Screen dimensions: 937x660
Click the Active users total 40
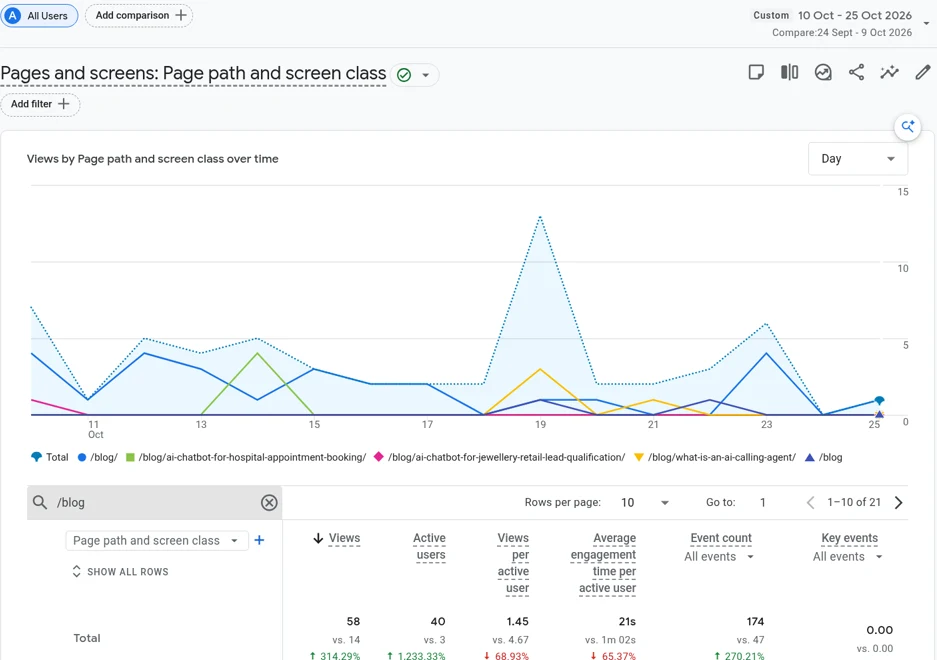pos(438,622)
